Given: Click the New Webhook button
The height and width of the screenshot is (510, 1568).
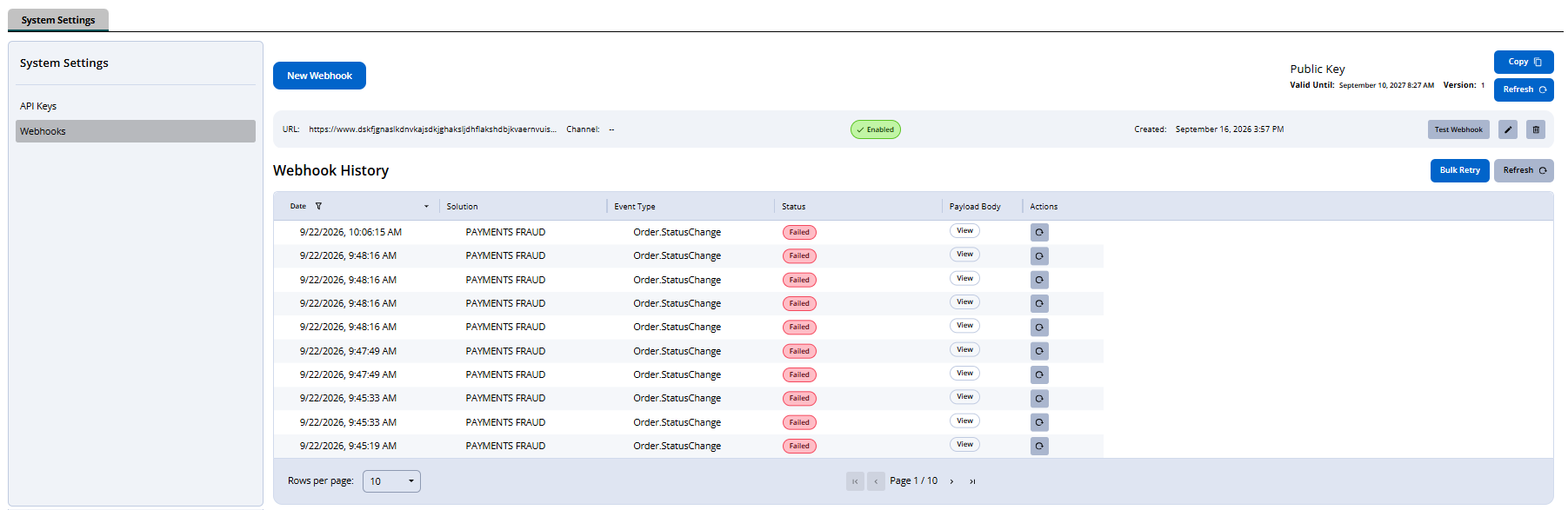Looking at the screenshot, I should click(x=319, y=76).
